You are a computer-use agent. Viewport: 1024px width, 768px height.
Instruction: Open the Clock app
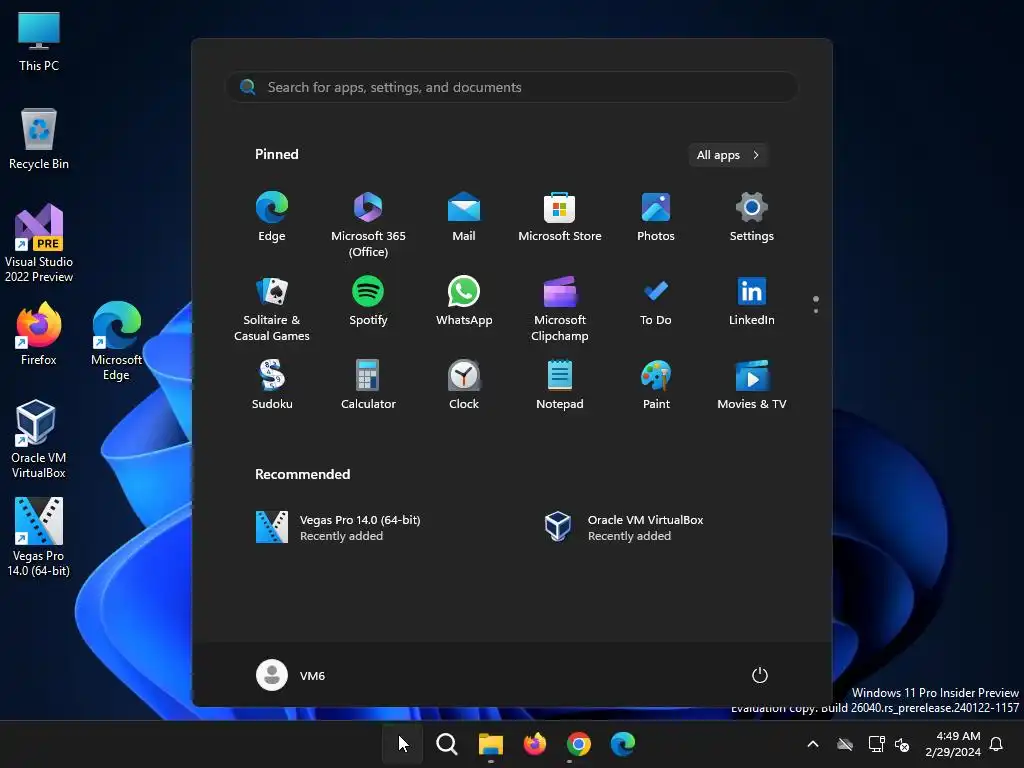click(x=464, y=385)
